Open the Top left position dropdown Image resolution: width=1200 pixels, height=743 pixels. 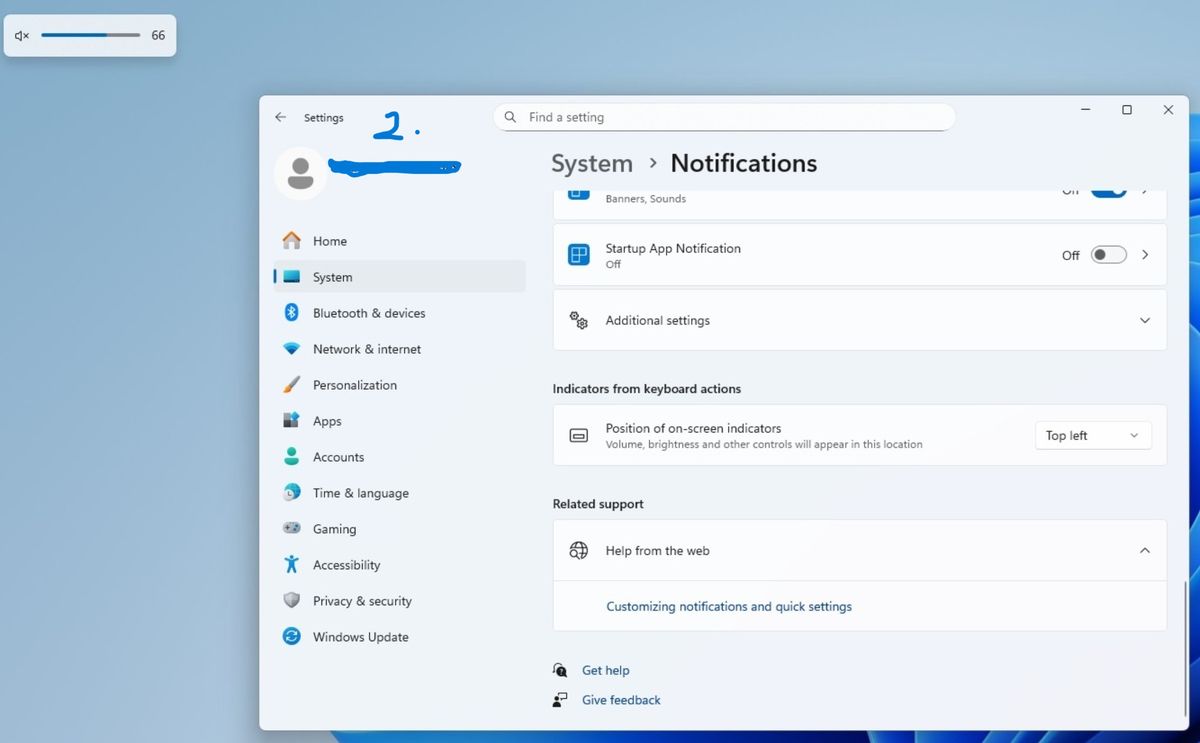(x=1092, y=436)
